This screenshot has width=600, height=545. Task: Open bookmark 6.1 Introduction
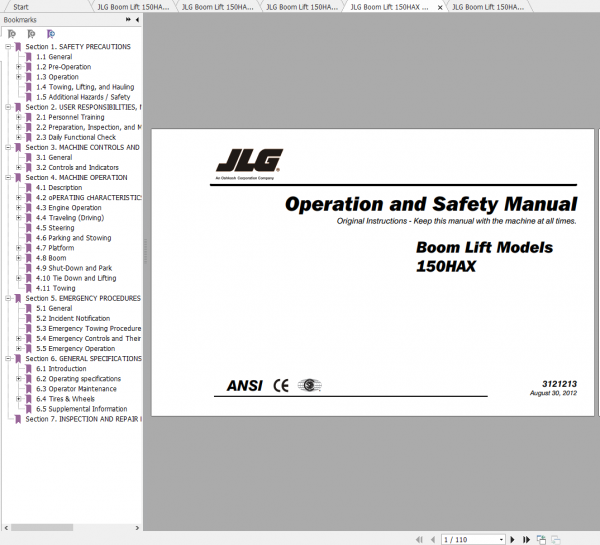click(x=61, y=369)
